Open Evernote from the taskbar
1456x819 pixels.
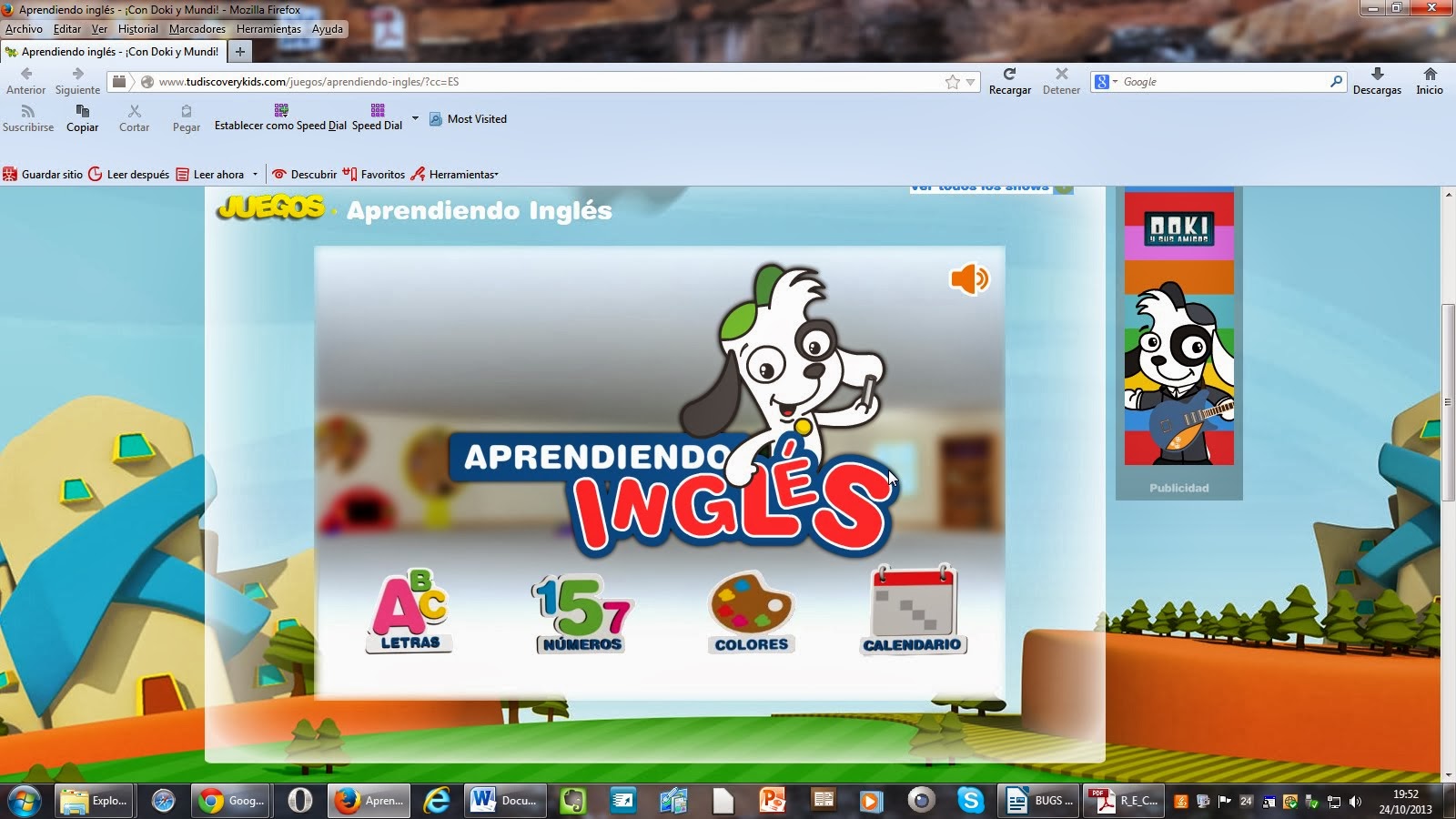tap(573, 801)
